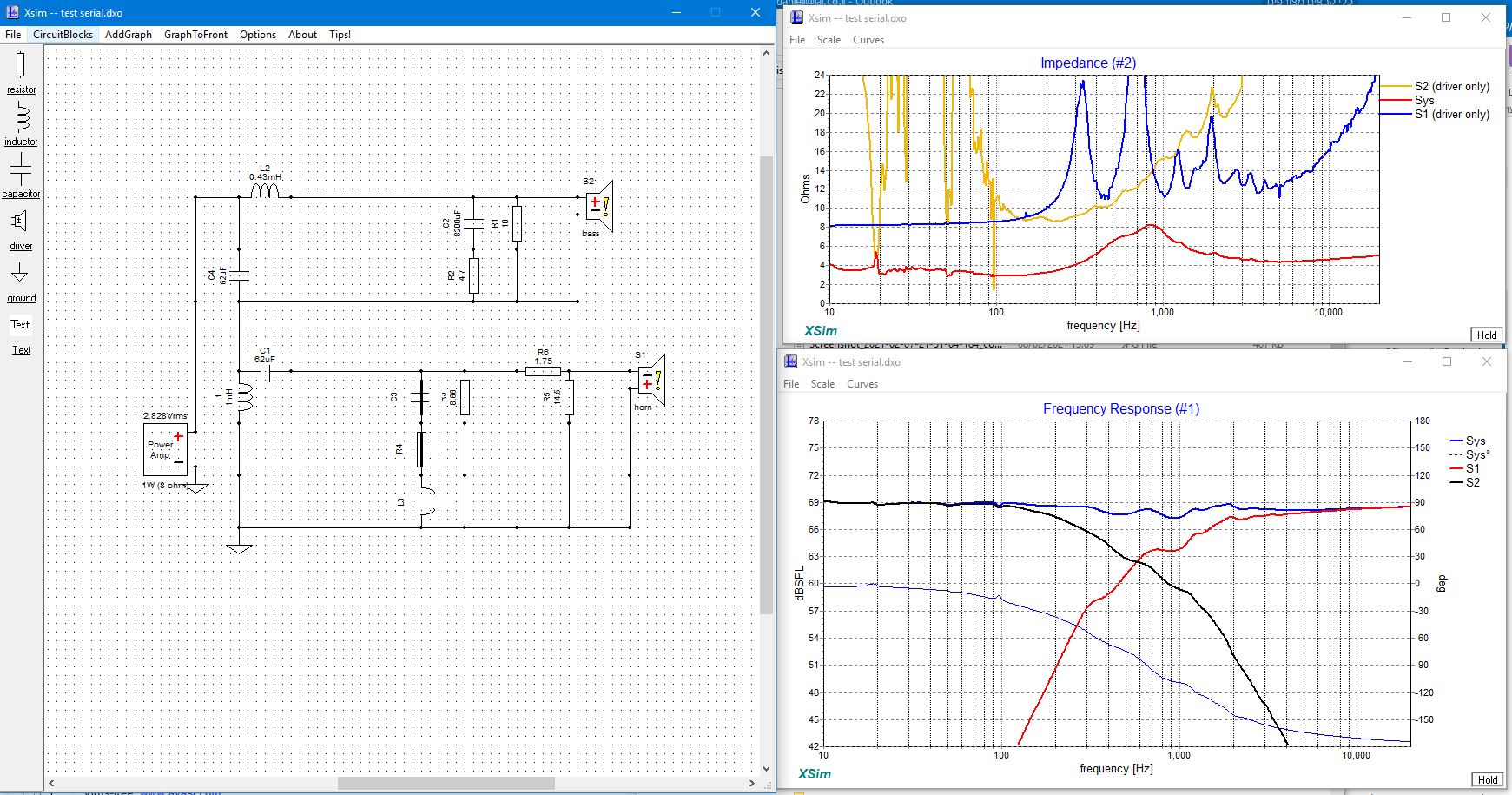Open the GraphToFront menu
The image size is (1512, 795).
point(195,35)
